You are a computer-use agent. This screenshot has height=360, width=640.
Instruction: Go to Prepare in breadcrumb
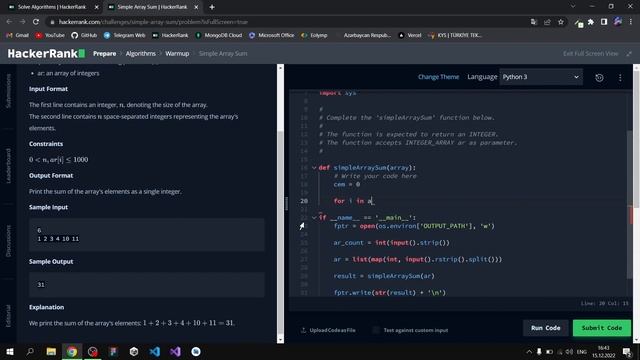coord(104,53)
